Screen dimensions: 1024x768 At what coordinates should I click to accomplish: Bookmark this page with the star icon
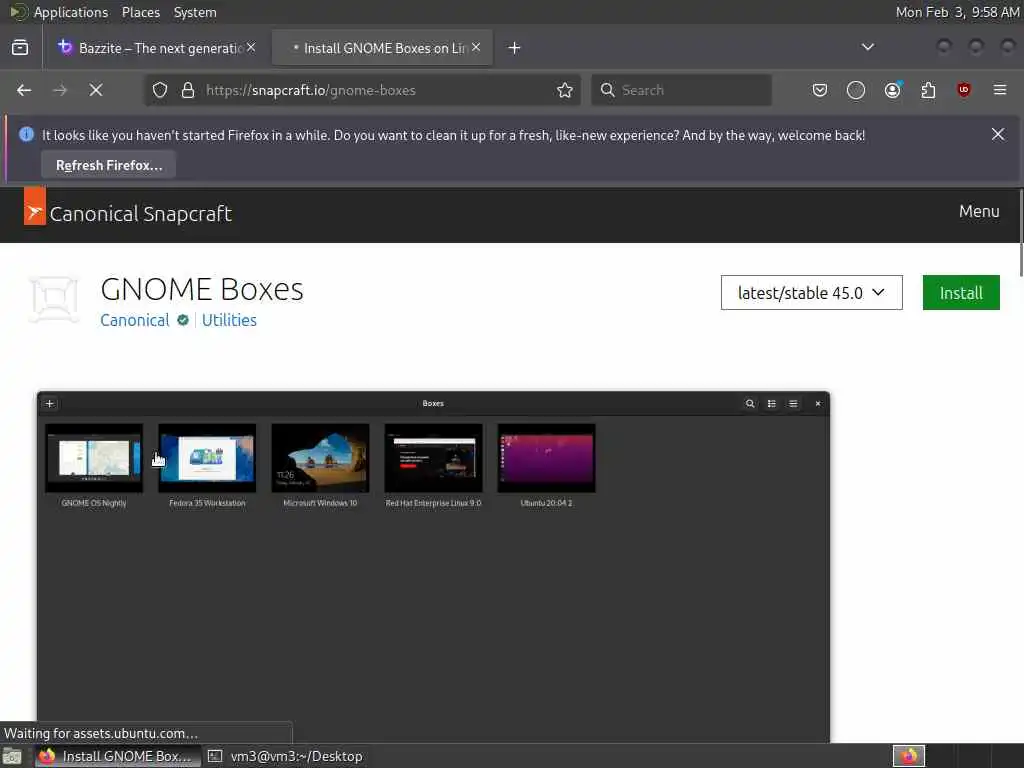[565, 90]
